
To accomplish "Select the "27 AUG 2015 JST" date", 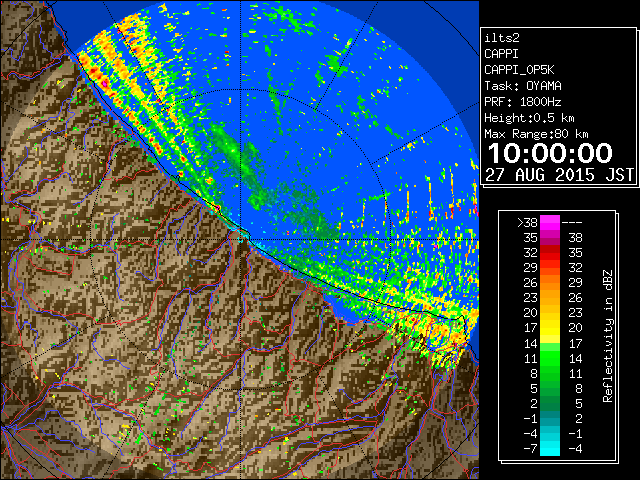I will click(559, 175).
